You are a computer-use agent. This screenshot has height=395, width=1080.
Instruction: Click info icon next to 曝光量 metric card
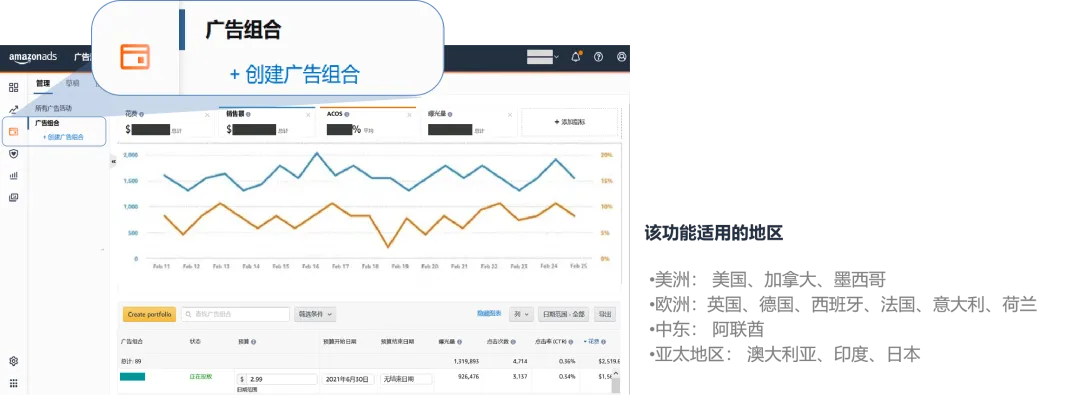point(450,114)
